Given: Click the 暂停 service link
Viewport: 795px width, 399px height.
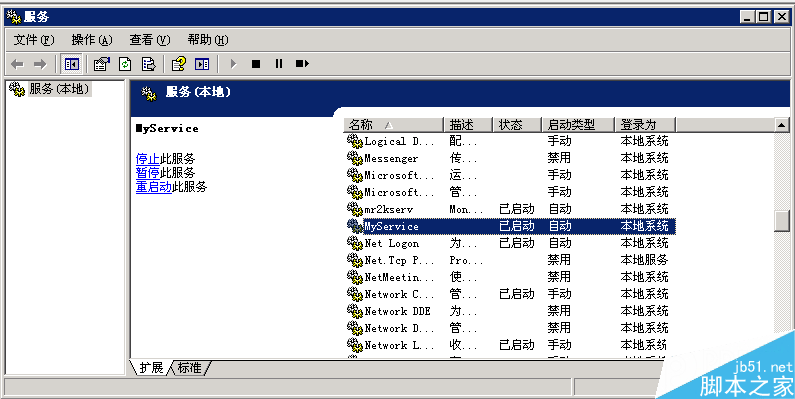Looking at the screenshot, I should 148,173.
